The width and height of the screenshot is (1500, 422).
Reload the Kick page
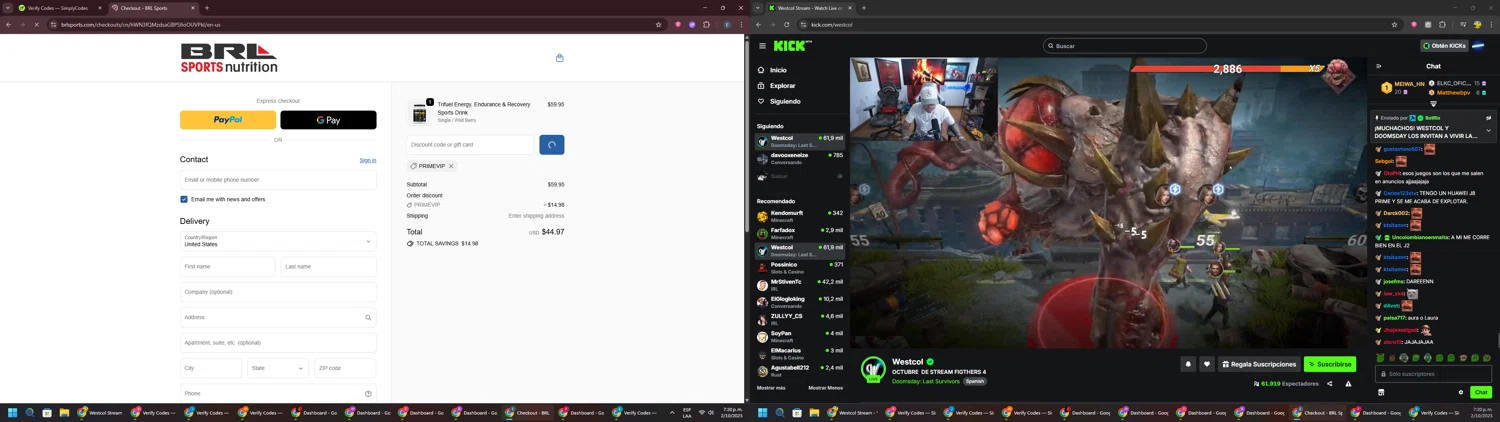[786, 24]
